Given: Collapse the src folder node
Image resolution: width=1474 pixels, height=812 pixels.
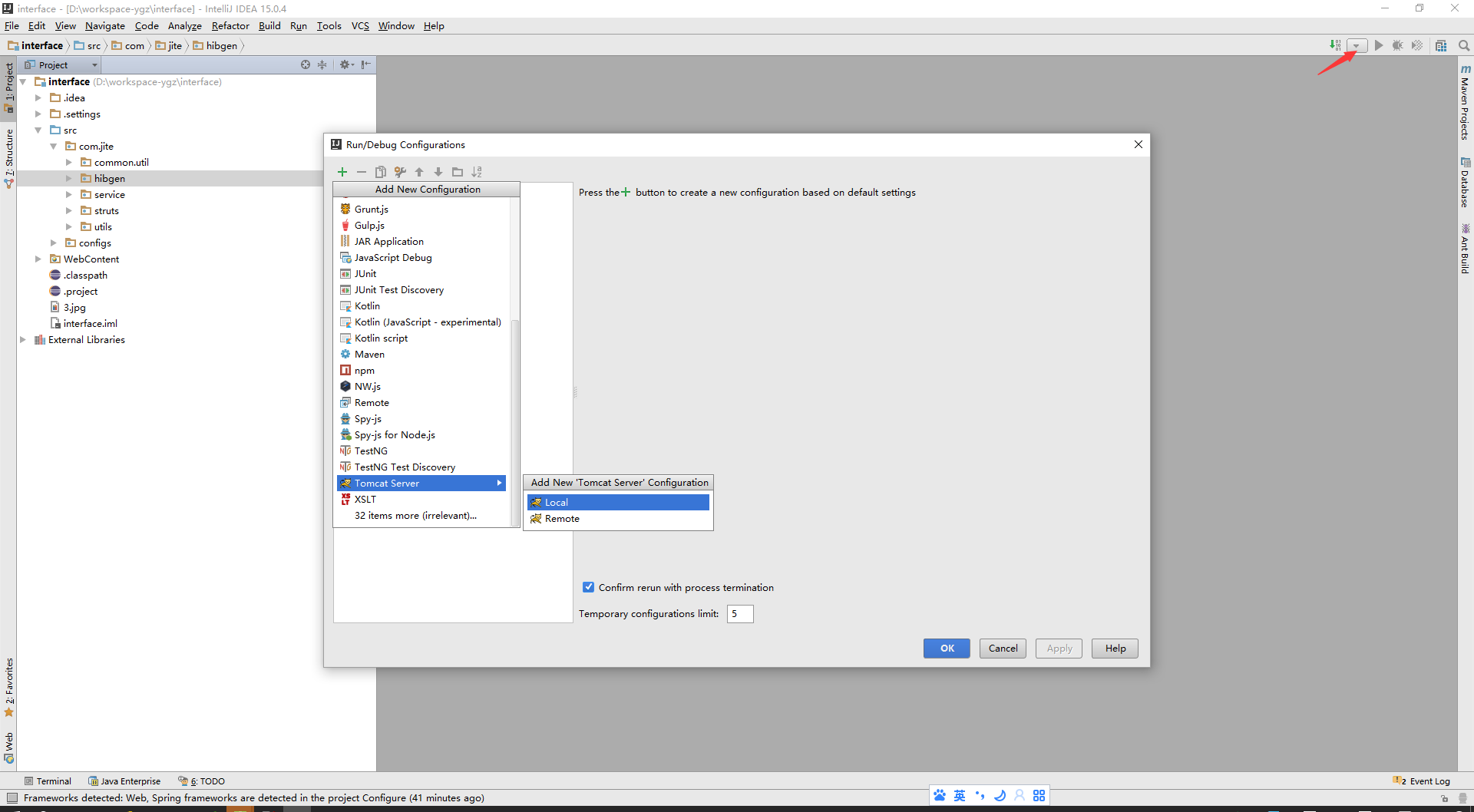Looking at the screenshot, I should point(38,130).
